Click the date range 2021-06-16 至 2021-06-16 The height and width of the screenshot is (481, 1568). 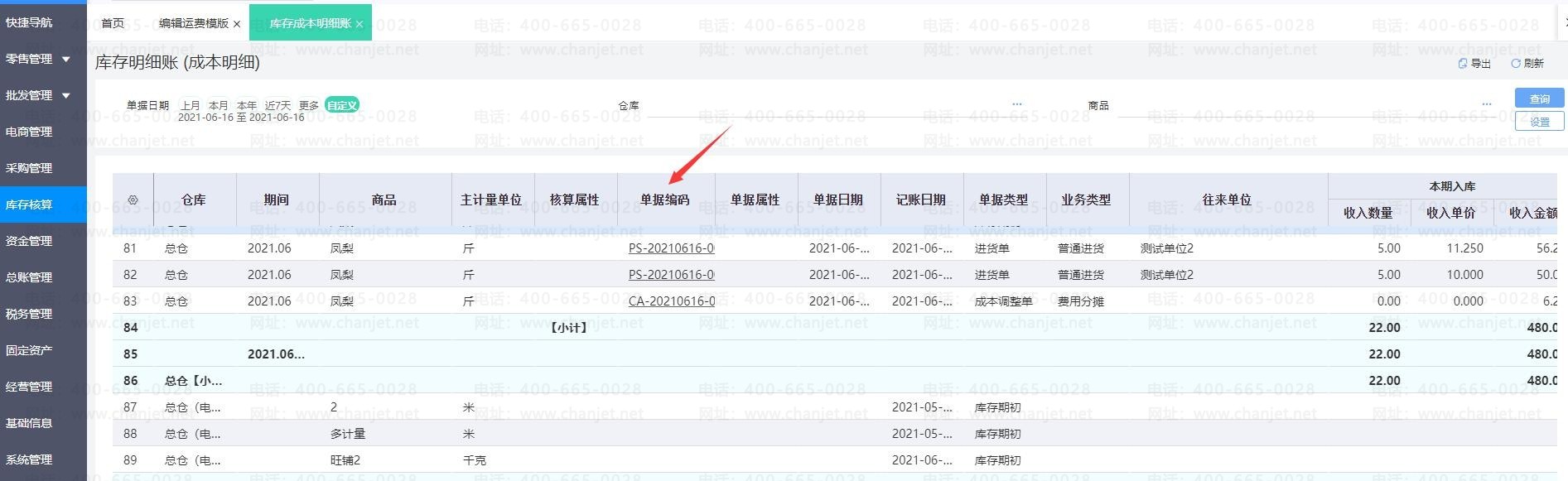coord(241,118)
